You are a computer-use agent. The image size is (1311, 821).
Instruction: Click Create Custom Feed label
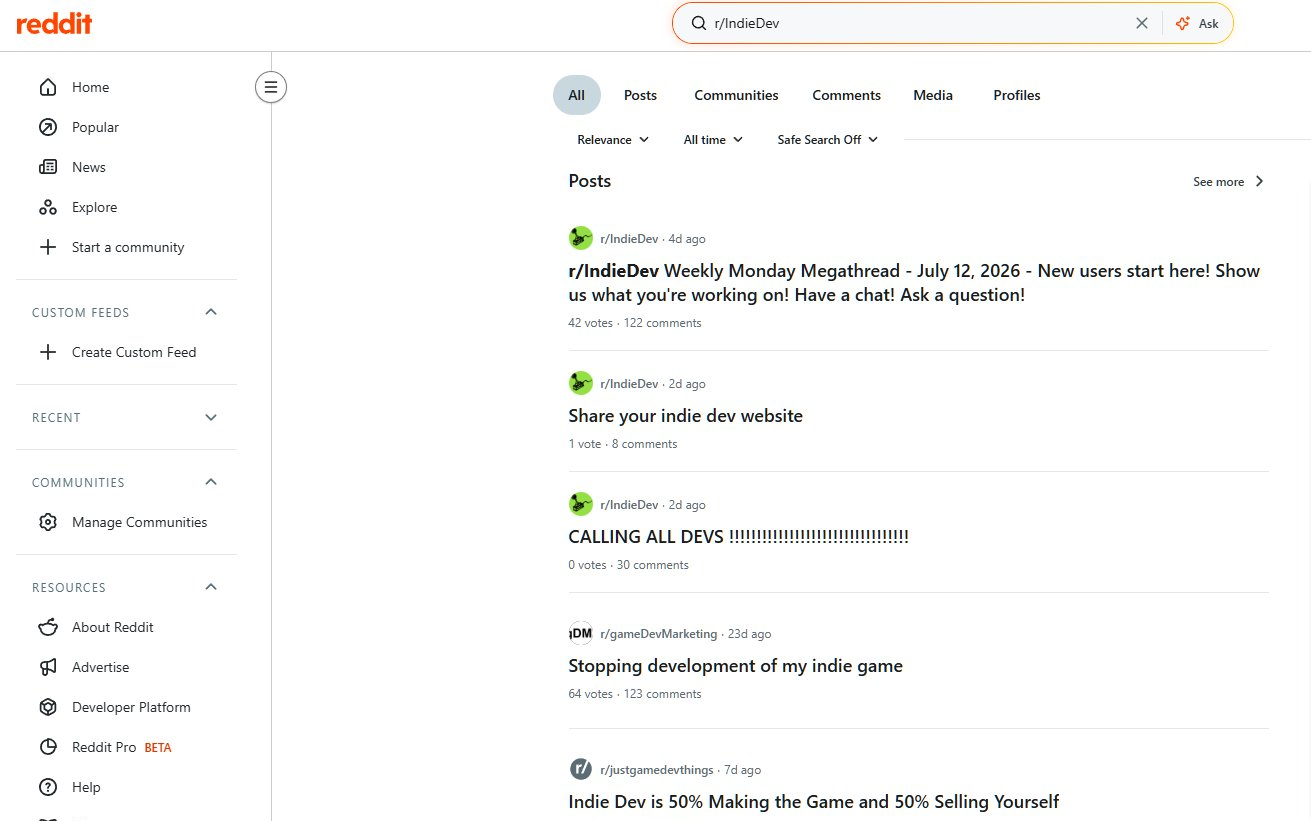point(134,352)
